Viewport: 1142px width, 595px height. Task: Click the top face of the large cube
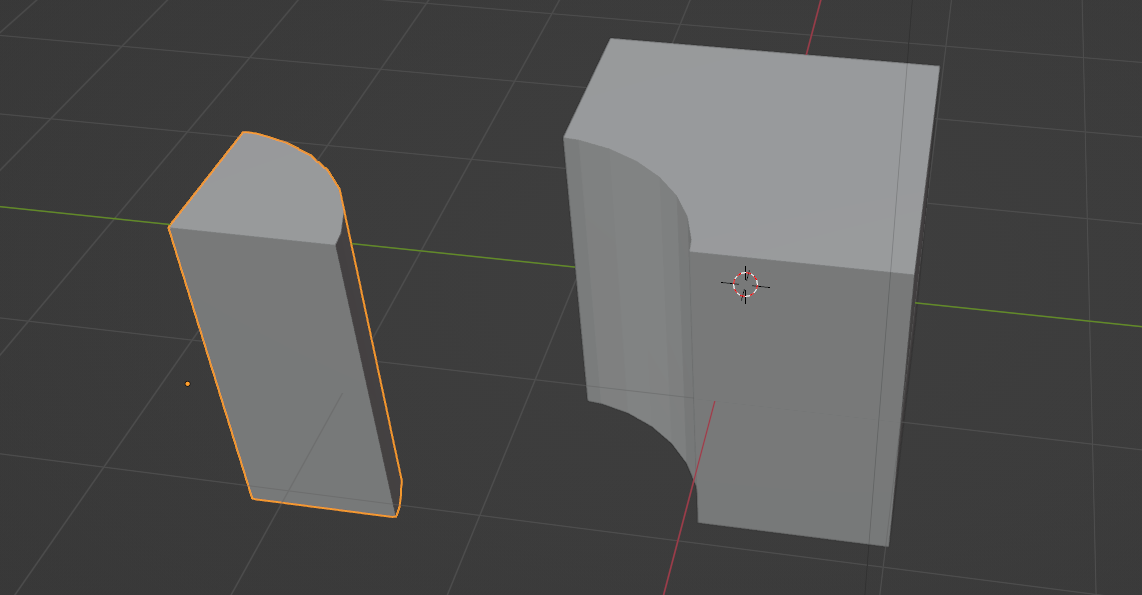coord(780,150)
